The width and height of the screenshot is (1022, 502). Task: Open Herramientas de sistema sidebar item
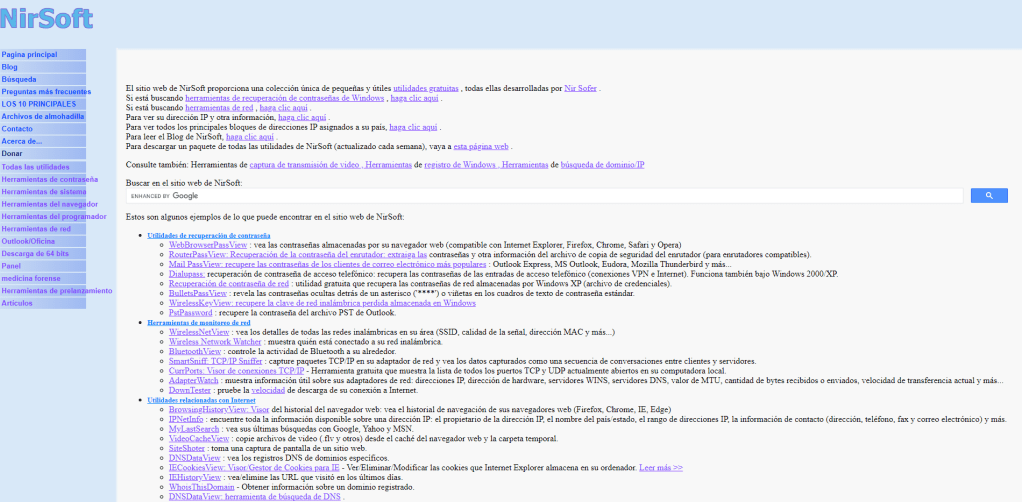click(43, 192)
